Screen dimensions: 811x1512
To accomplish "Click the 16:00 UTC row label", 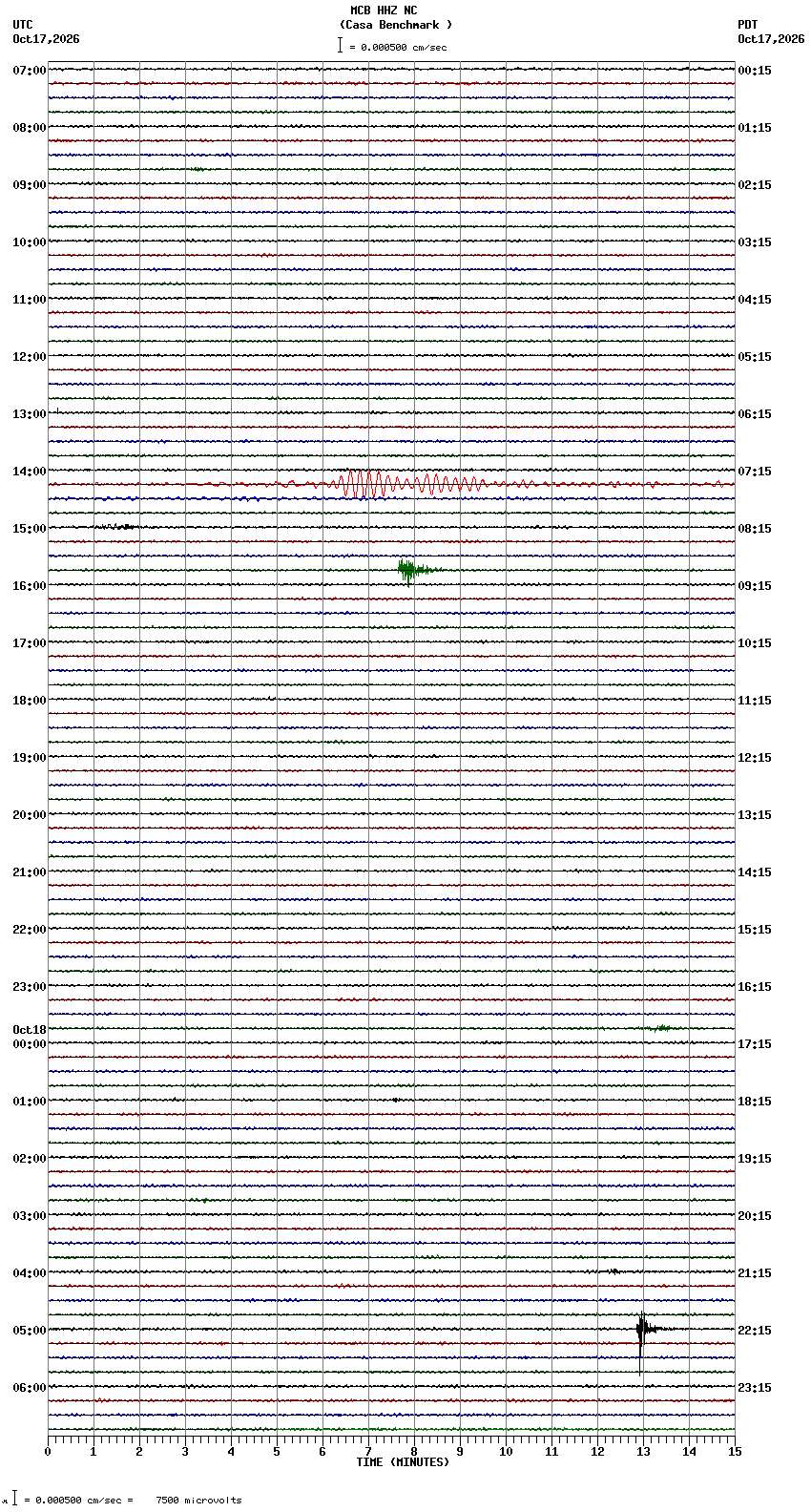I will [30, 586].
